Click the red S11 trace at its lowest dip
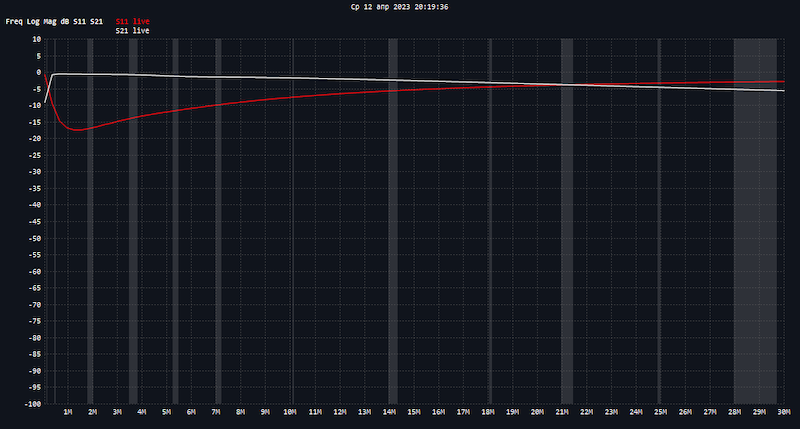The width and height of the screenshot is (800, 429). (76, 130)
